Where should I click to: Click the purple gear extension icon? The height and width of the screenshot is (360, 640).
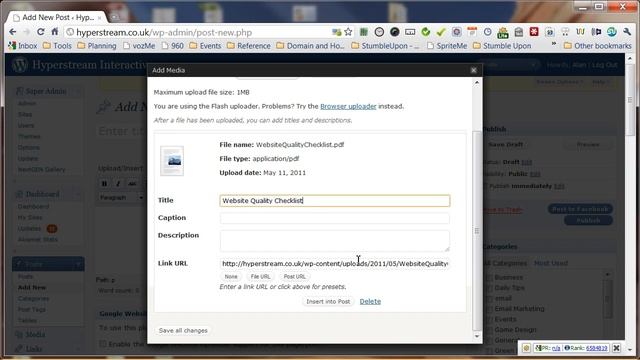tap(456, 32)
